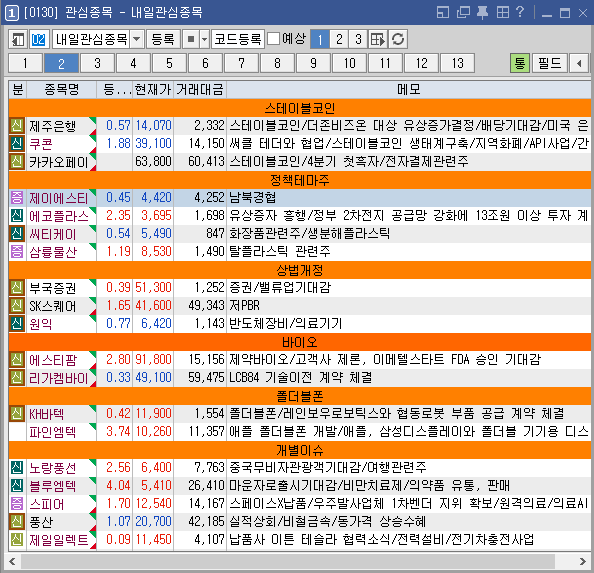Click the 코드등록 button
Image resolution: width=594 pixels, height=573 pixels.
[x=238, y=39]
